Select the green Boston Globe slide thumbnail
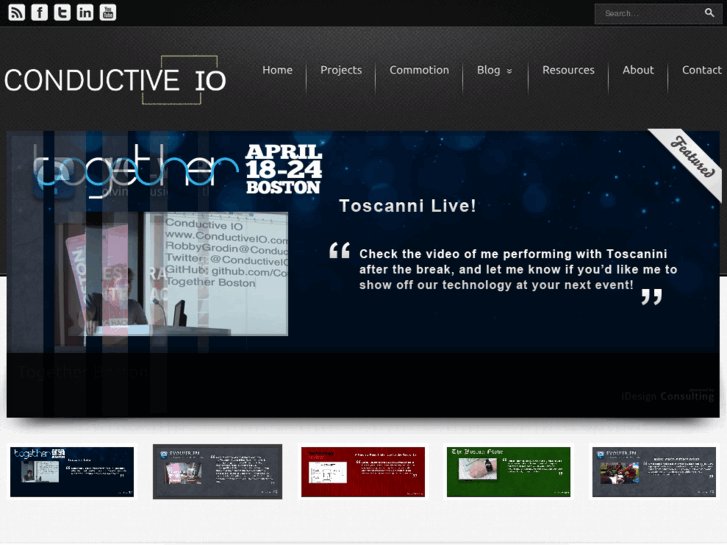 (509, 472)
